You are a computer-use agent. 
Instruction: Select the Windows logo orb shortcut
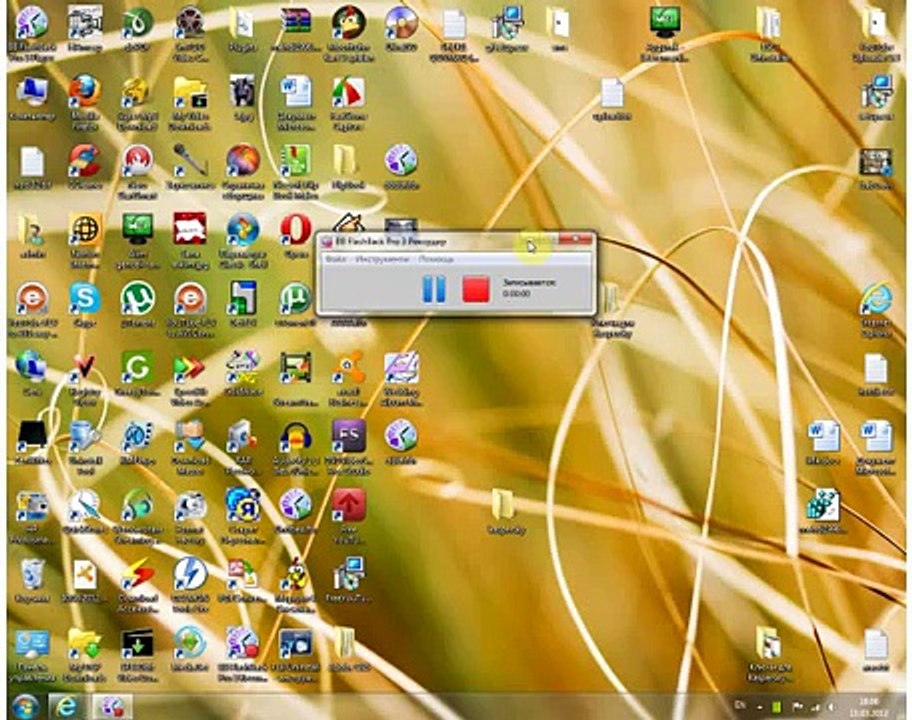pos(243,240)
